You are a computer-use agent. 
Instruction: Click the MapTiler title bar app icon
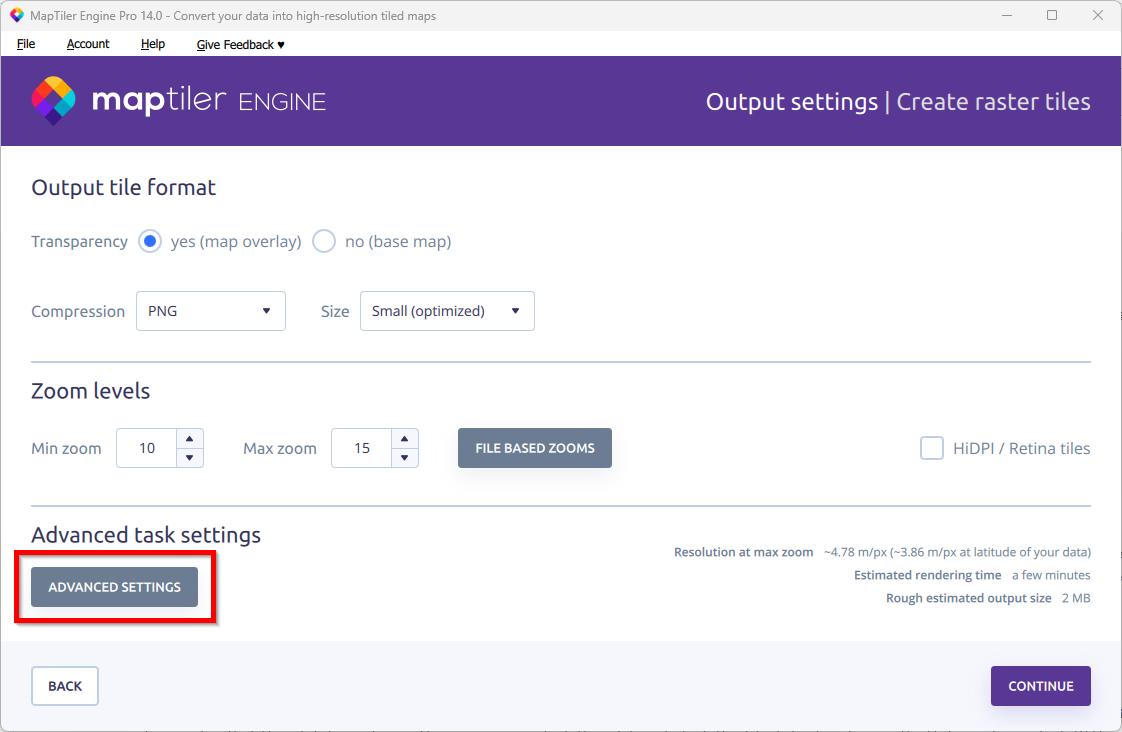[16, 16]
